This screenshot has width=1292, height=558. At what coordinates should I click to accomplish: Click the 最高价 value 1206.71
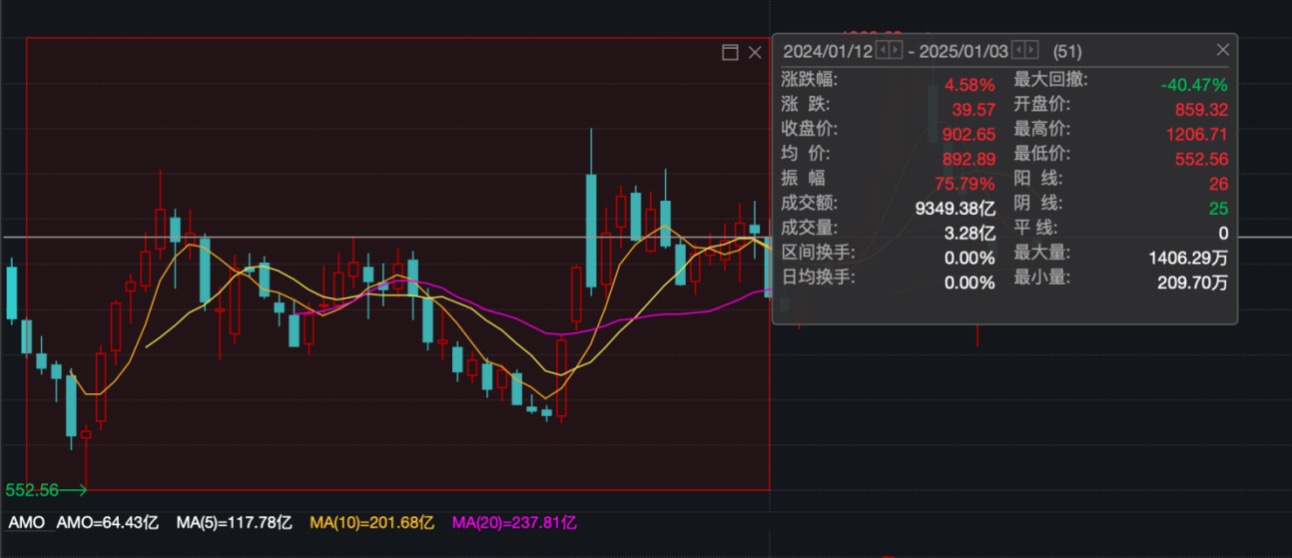tap(1196, 134)
